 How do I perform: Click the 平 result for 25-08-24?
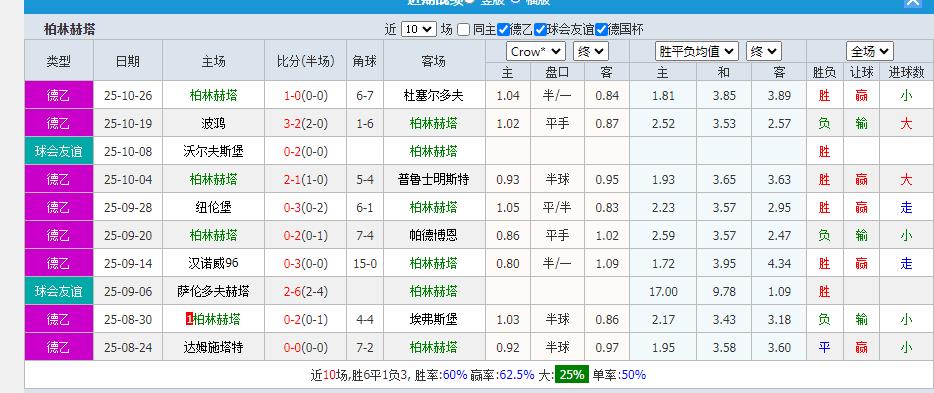click(824, 347)
